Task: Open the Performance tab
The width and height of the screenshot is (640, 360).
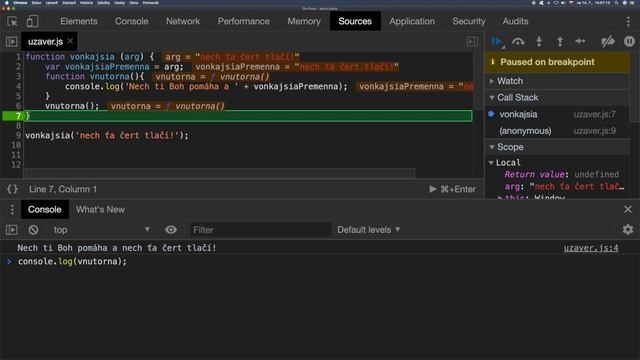Action: 244,21
